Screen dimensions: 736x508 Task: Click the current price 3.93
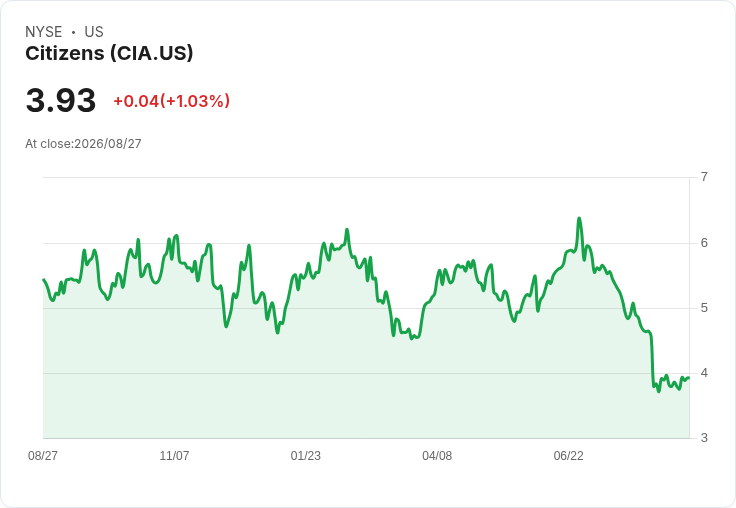coord(61,100)
